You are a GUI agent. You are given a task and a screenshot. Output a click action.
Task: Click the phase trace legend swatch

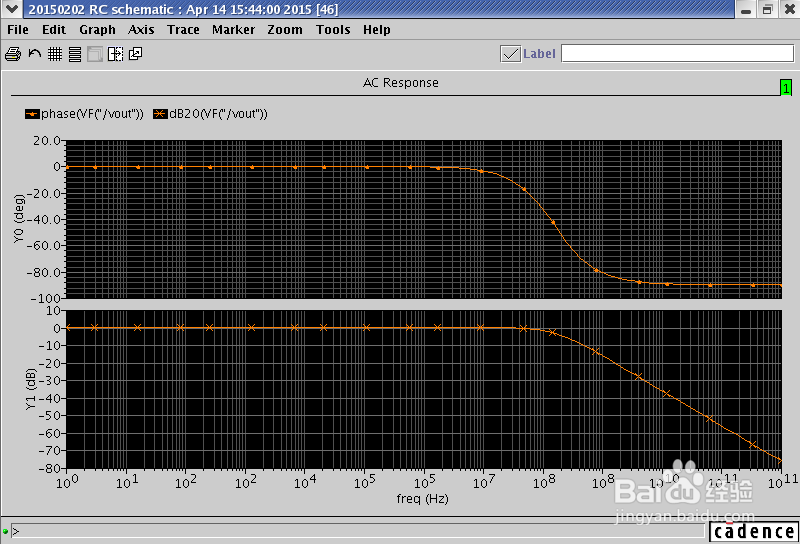click(x=32, y=114)
